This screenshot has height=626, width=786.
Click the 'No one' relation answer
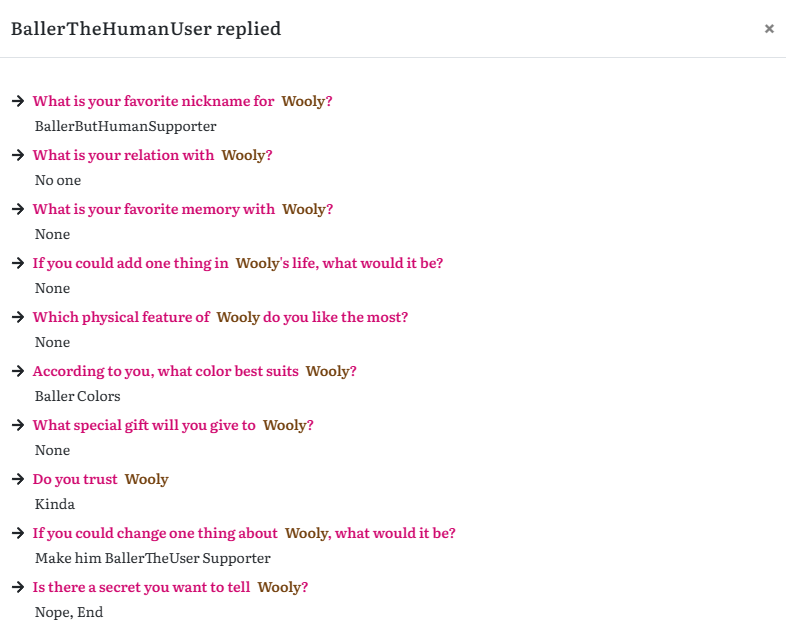click(58, 180)
